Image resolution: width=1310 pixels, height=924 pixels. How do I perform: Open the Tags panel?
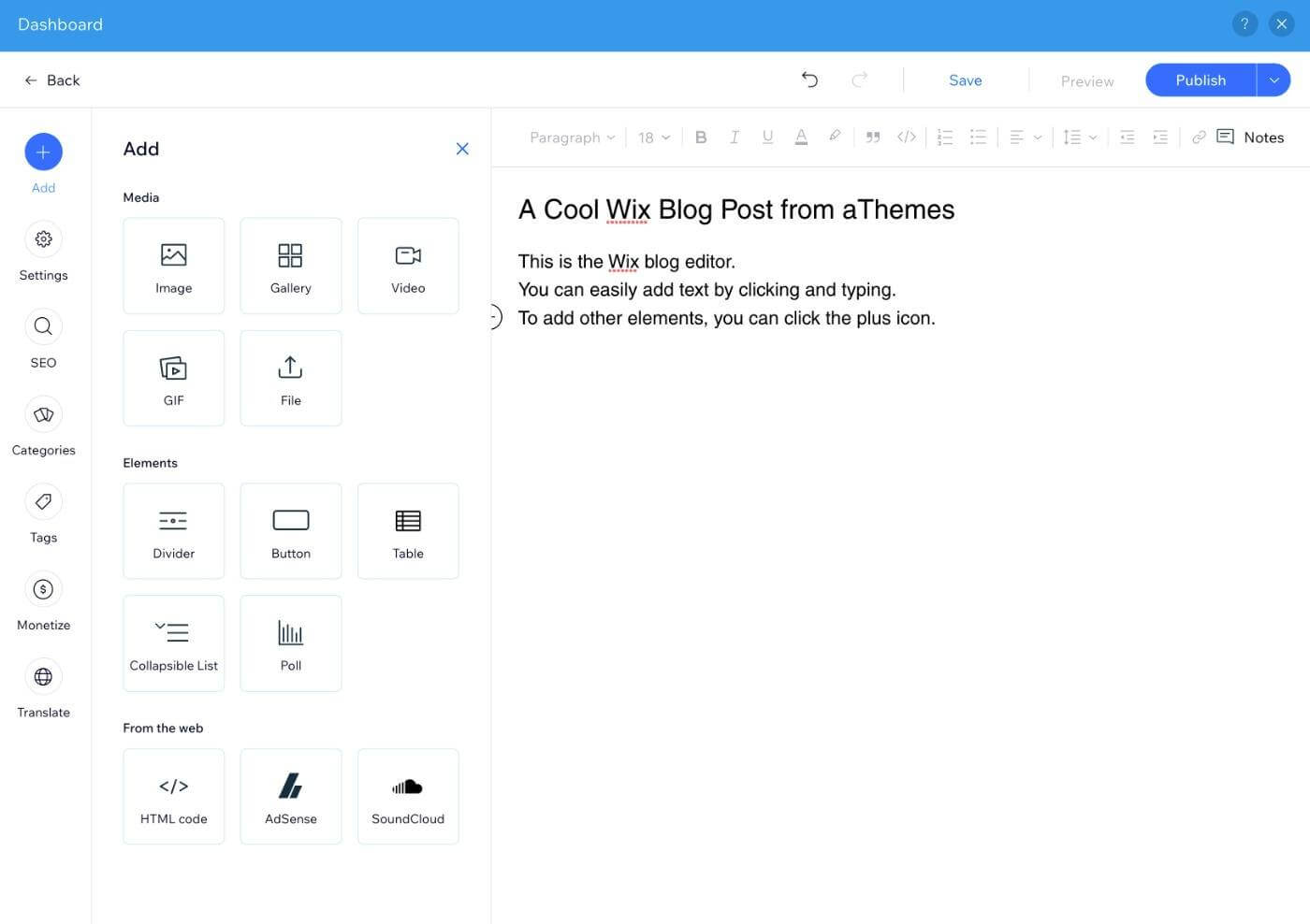[43, 501]
